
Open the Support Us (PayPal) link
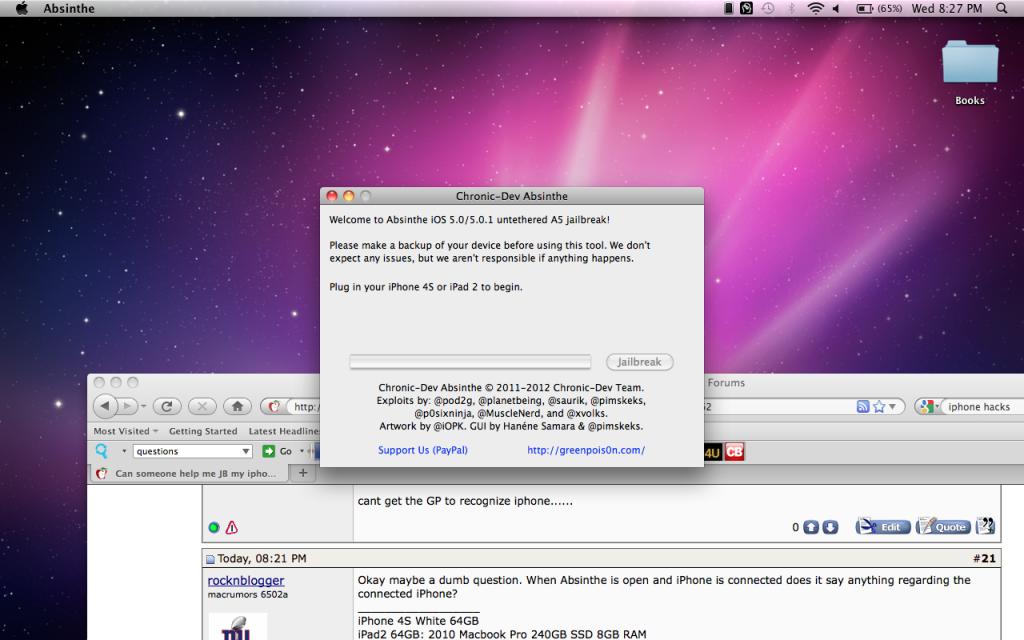pyautogui.click(x=423, y=450)
